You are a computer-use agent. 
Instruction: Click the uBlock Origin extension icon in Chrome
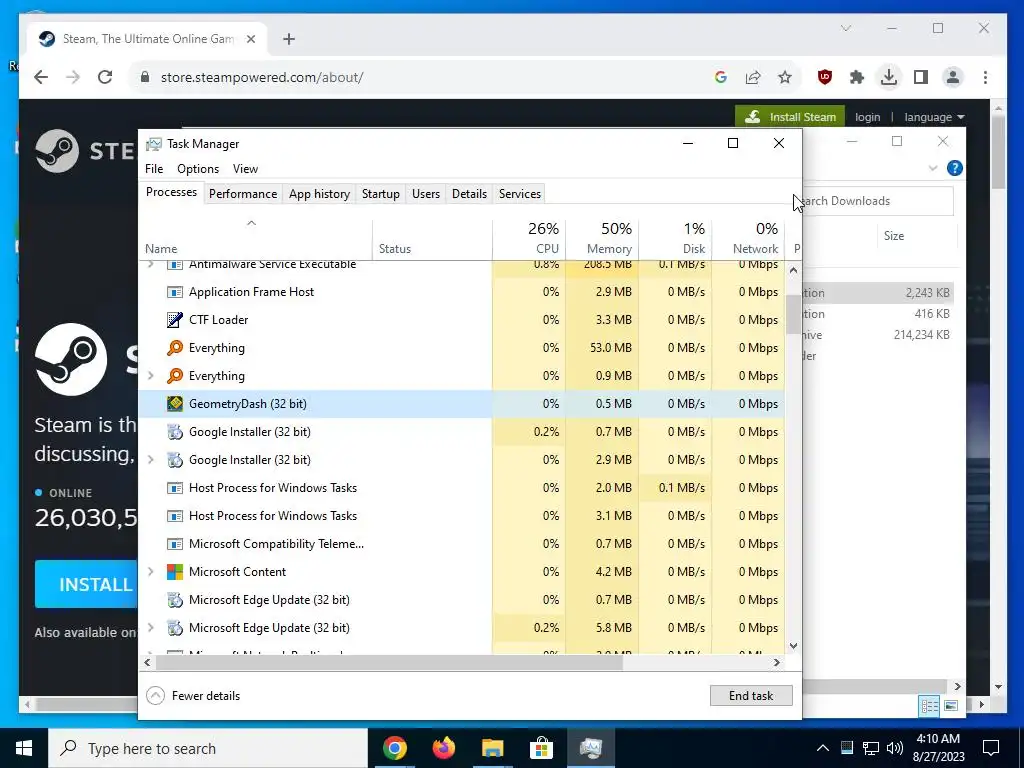[x=825, y=77]
